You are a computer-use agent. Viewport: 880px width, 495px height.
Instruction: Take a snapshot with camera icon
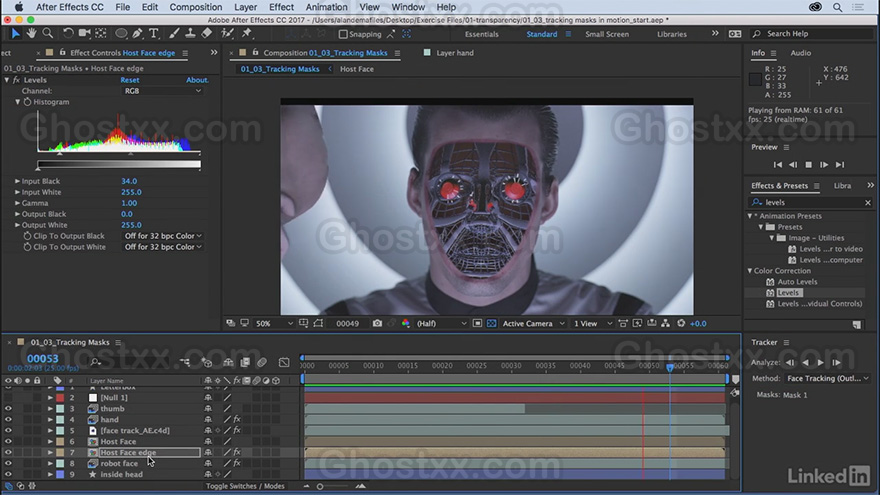pos(377,323)
